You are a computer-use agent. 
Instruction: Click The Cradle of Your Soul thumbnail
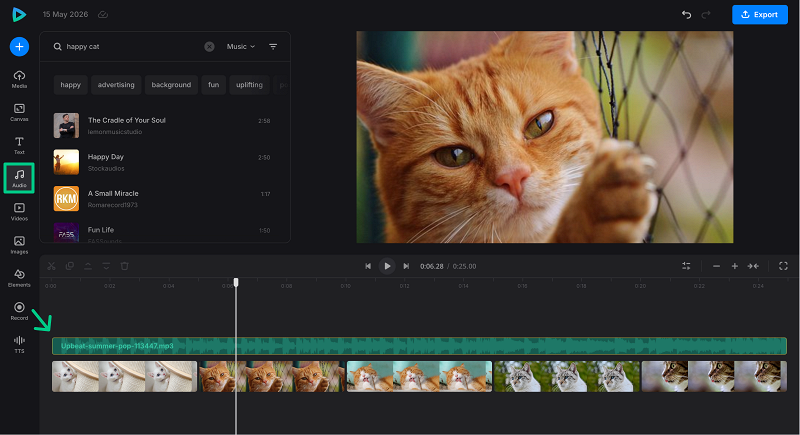tap(66, 125)
